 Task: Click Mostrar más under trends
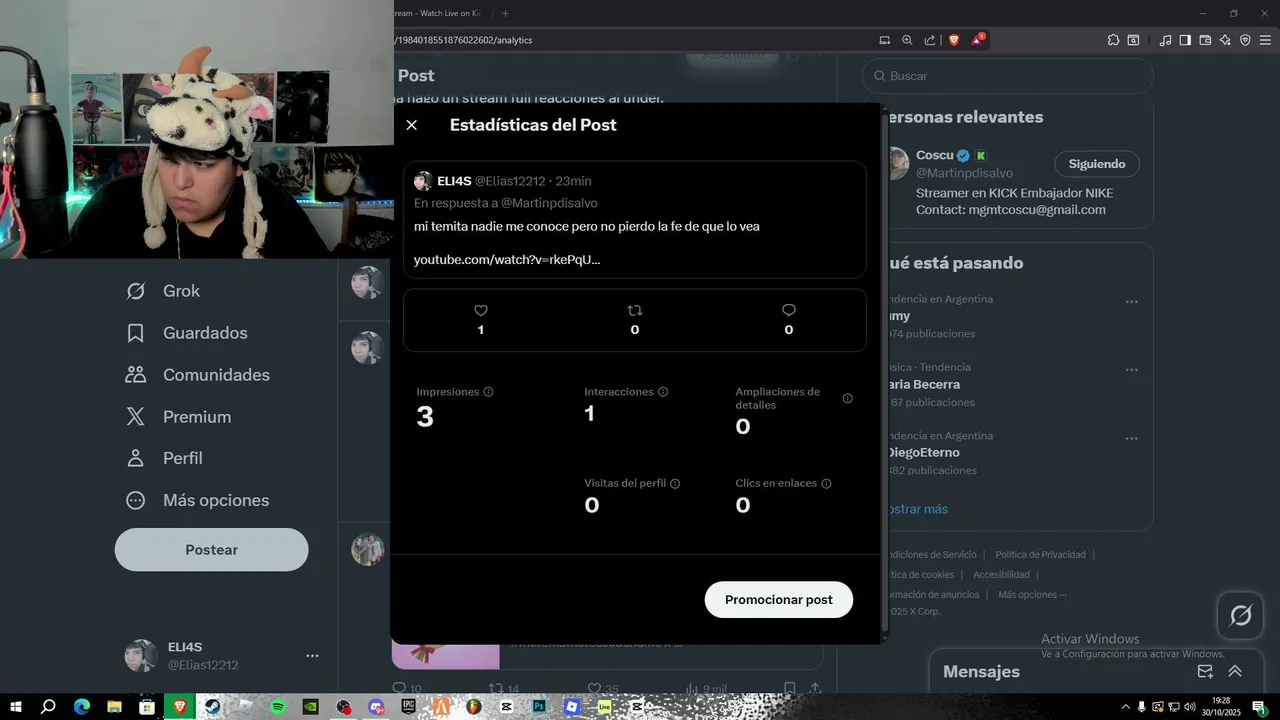coord(917,509)
